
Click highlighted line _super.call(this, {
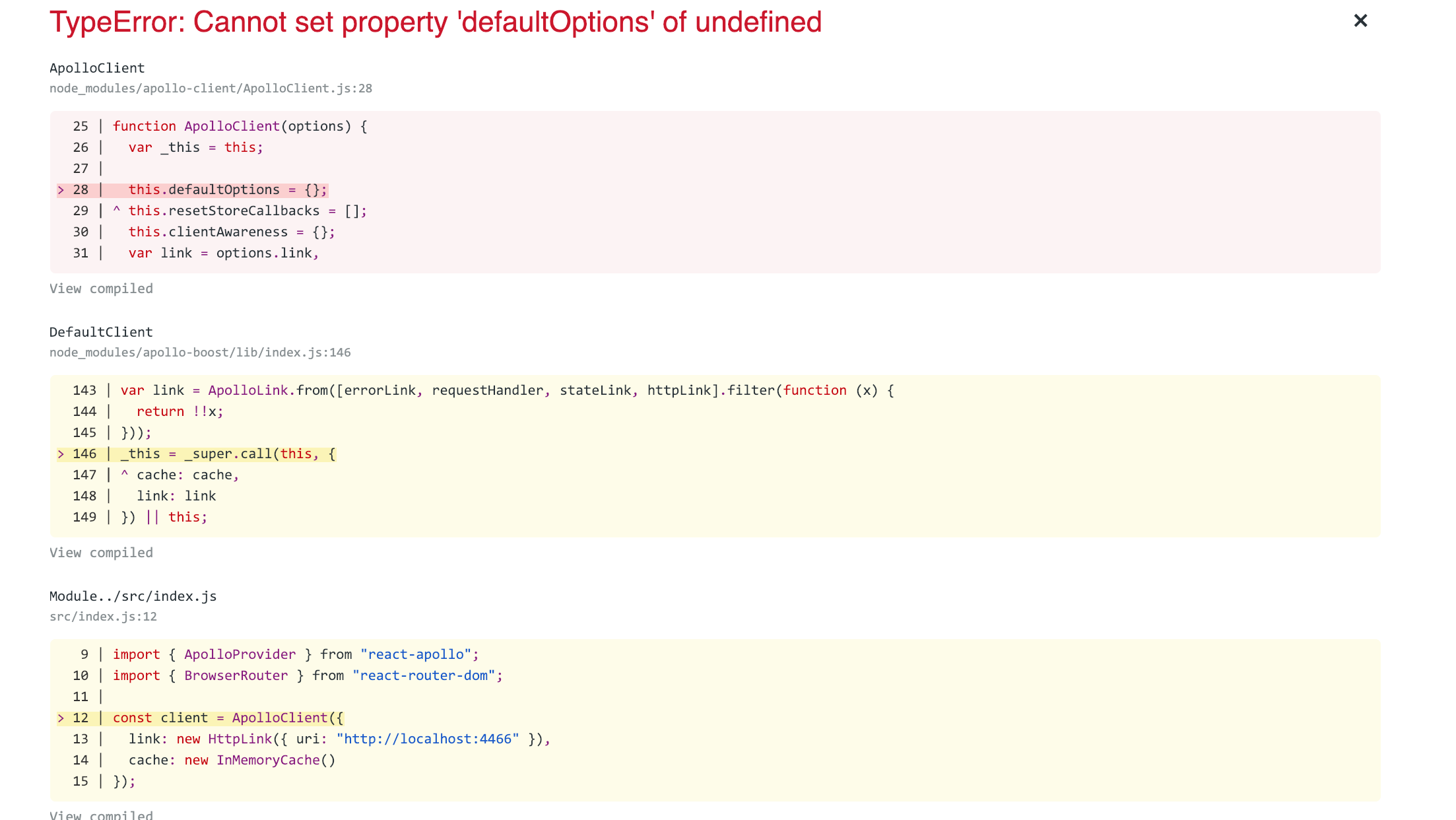pyautogui.click(x=228, y=454)
